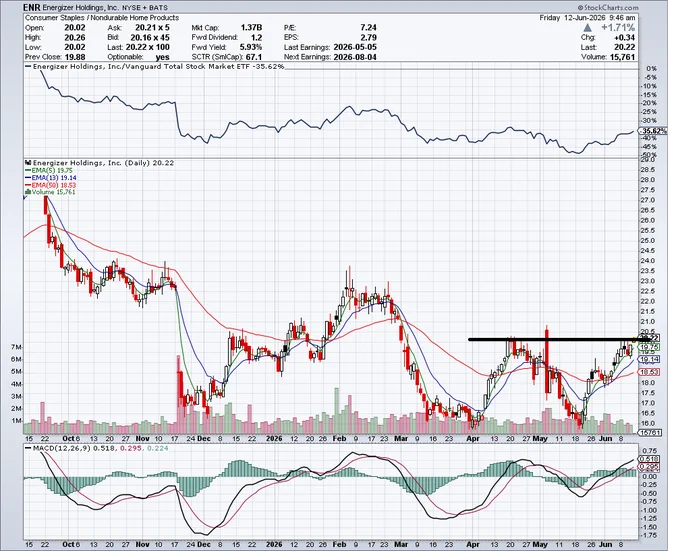The height and width of the screenshot is (551, 680).
Task: Click the Fwd Dividend value 1.2
Action: [257, 38]
